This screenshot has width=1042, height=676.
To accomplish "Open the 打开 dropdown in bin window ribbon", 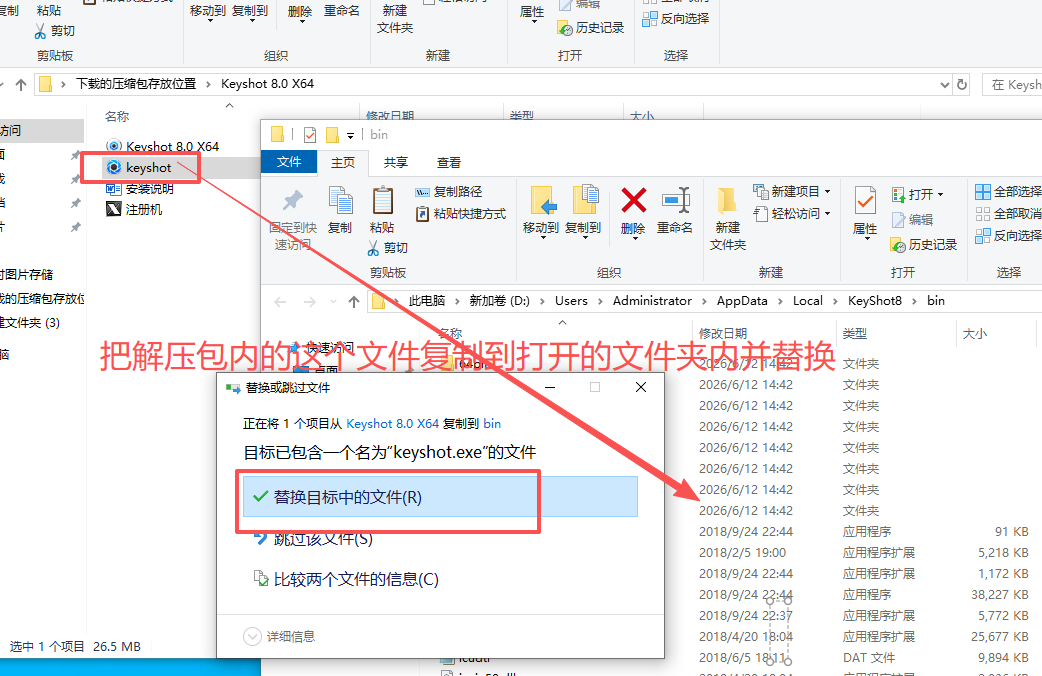I will coord(918,195).
